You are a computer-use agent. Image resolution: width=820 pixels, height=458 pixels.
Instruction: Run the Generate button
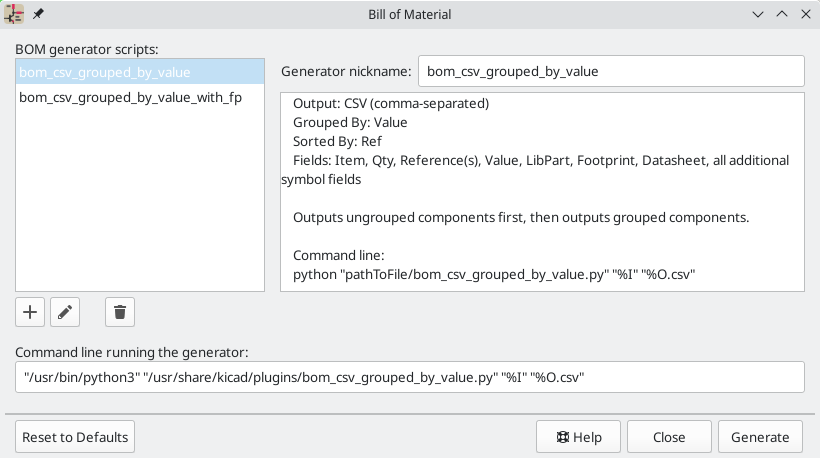(760, 437)
